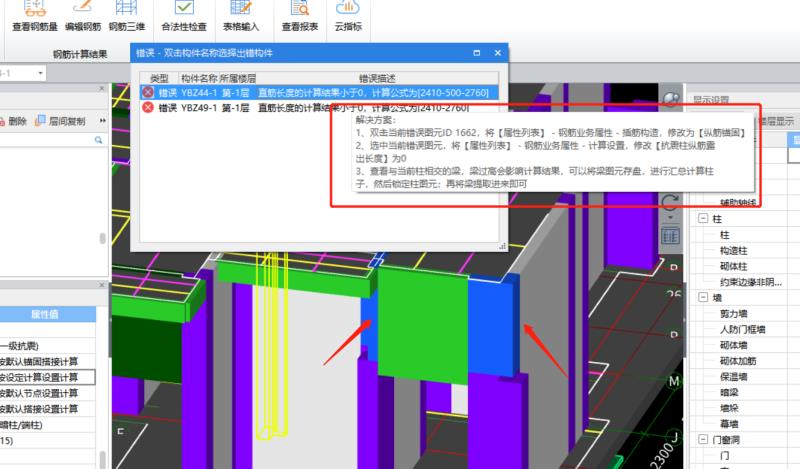Select 砌体加筋 in tree
The height and width of the screenshot is (469, 800).
tap(738, 361)
